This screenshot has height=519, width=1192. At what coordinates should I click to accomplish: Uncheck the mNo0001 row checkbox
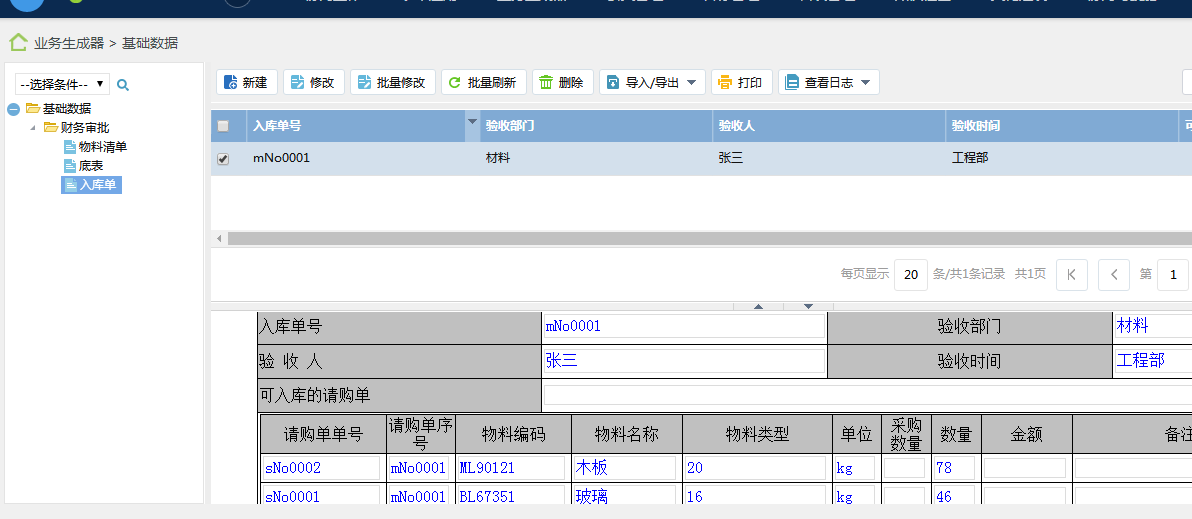(x=223, y=159)
